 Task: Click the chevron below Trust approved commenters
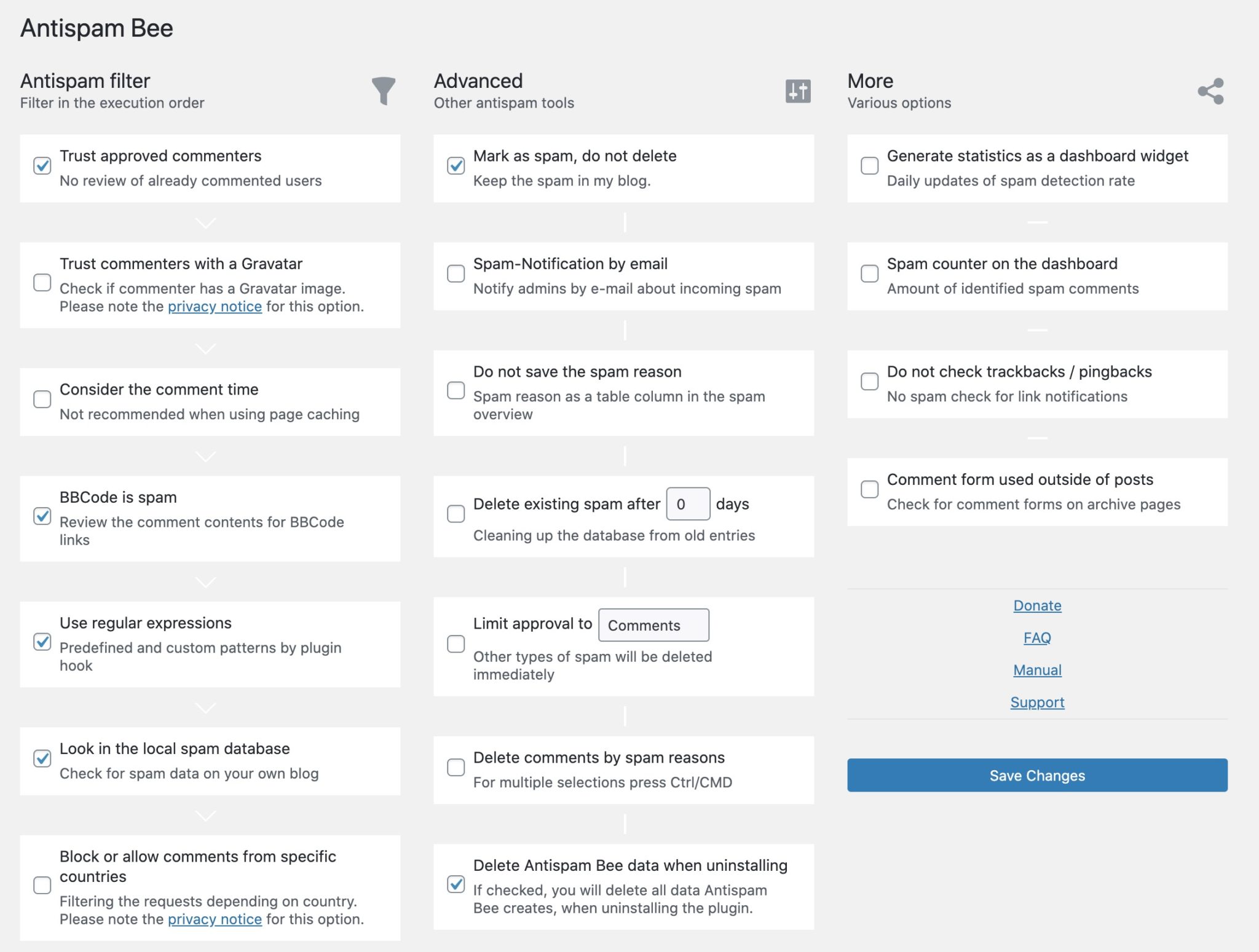(x=205, y=222)
